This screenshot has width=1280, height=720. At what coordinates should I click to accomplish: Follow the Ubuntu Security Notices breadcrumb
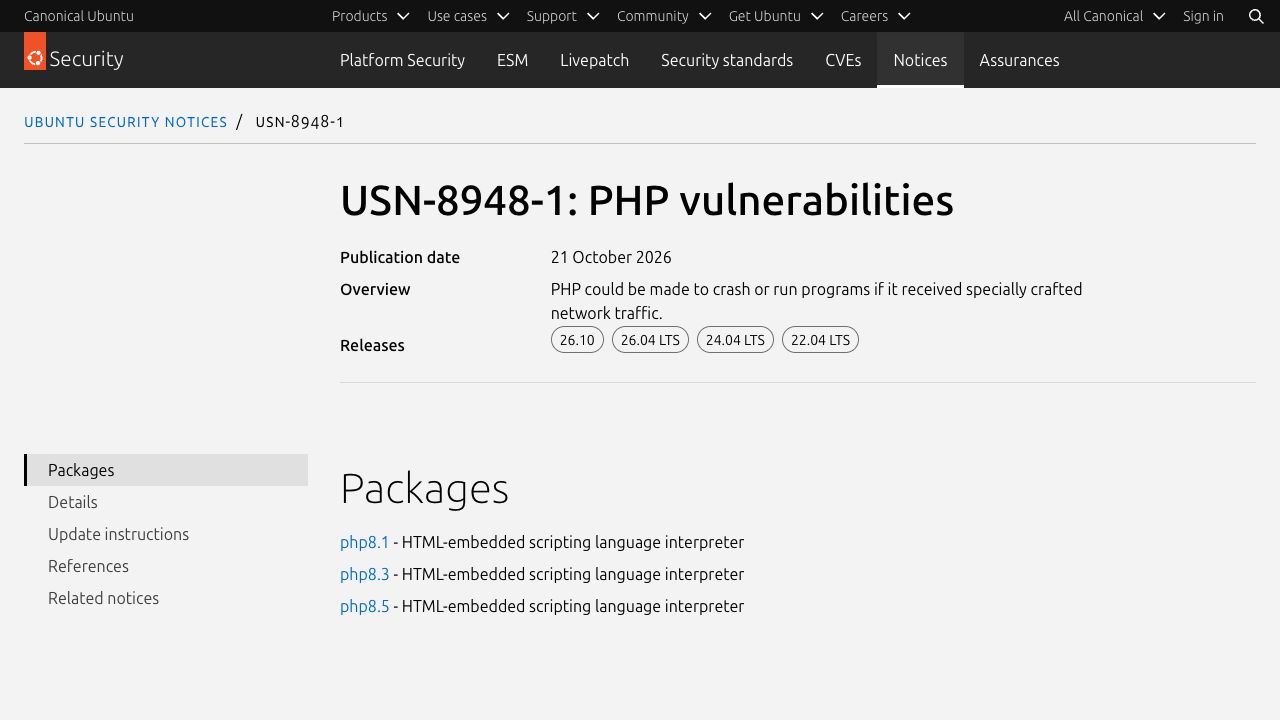pos(126,122)
